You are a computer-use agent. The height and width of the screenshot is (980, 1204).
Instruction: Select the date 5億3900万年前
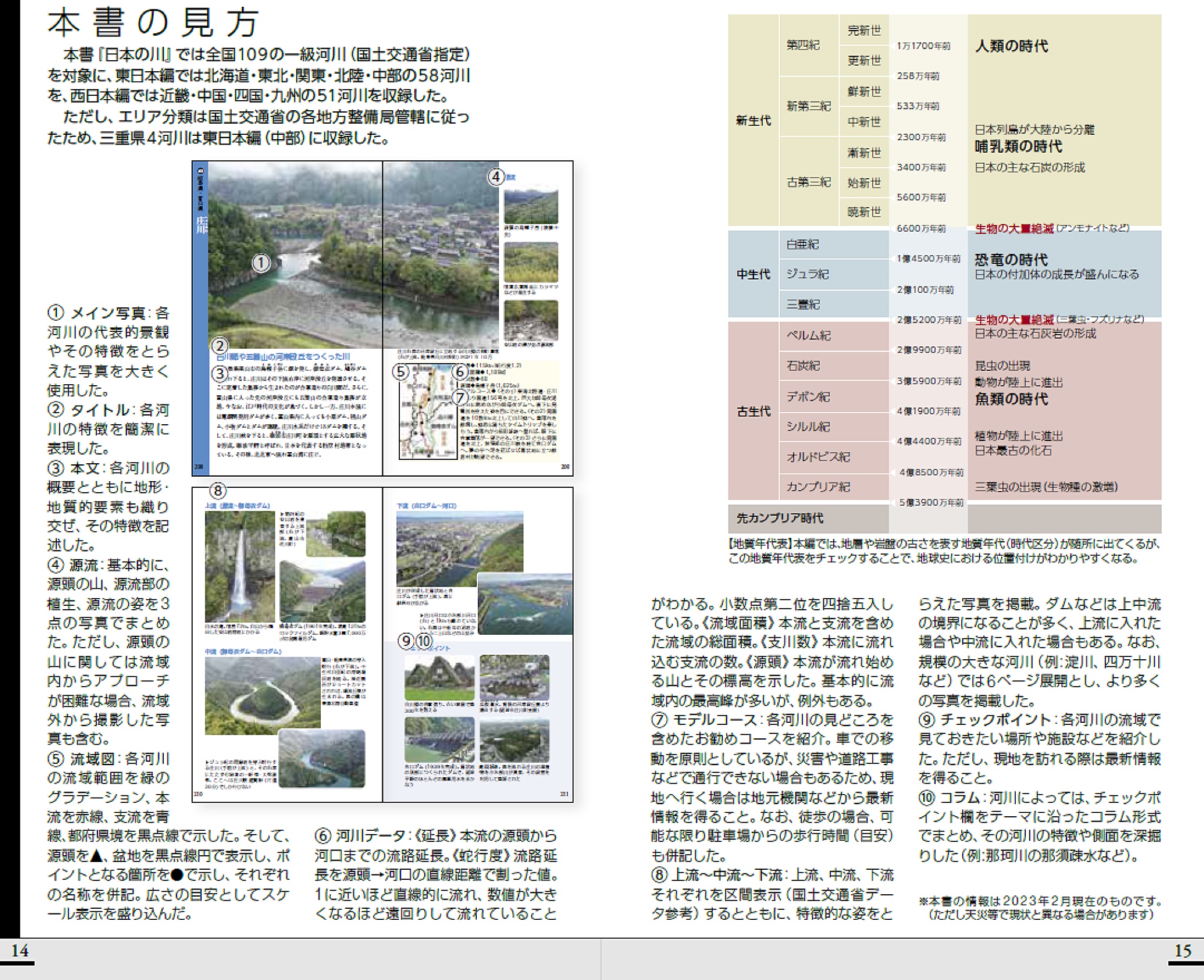click(931, 502)
